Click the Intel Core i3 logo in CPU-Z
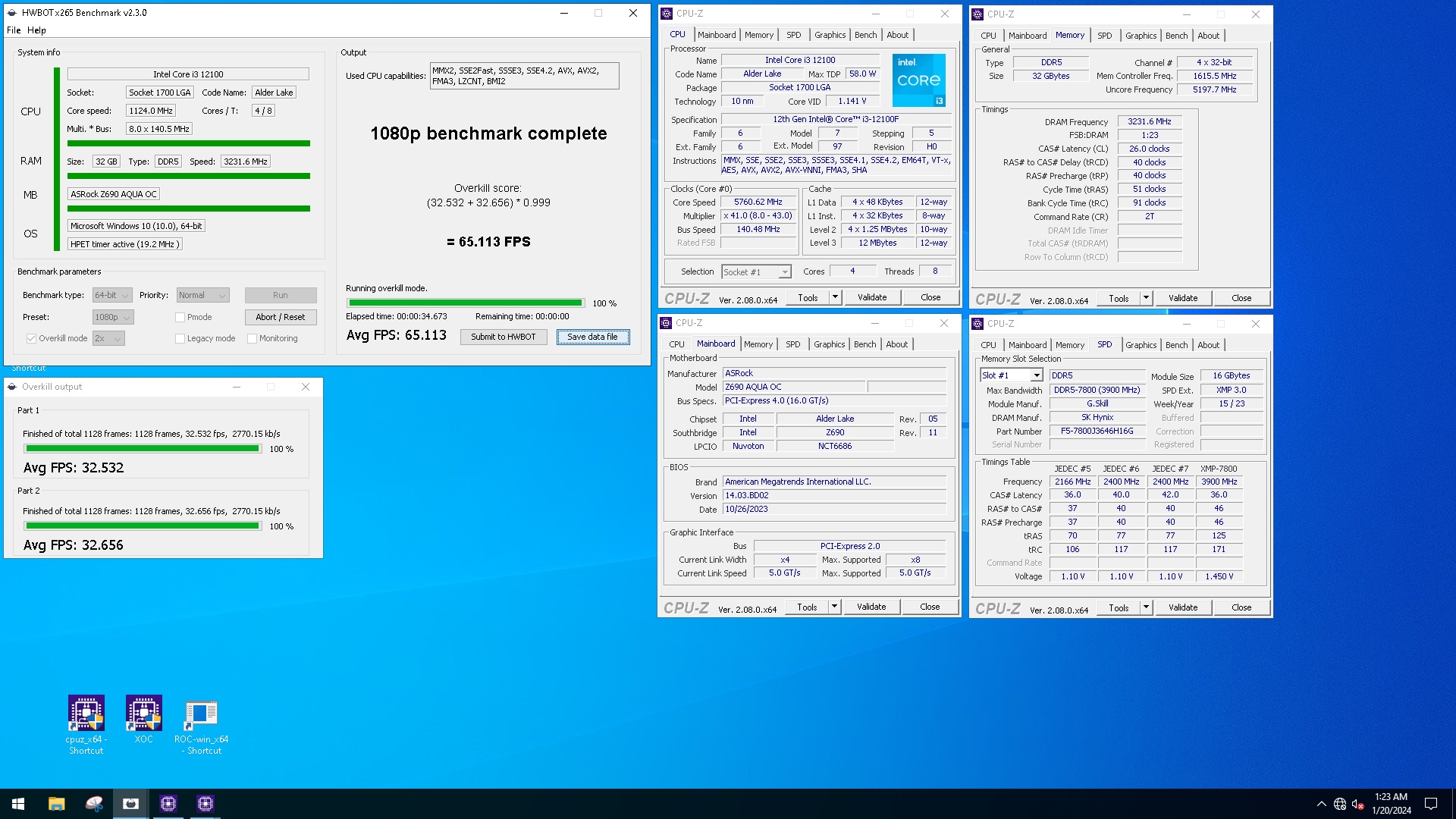Viewport: 1456px width, 819px height. point(919,80)
